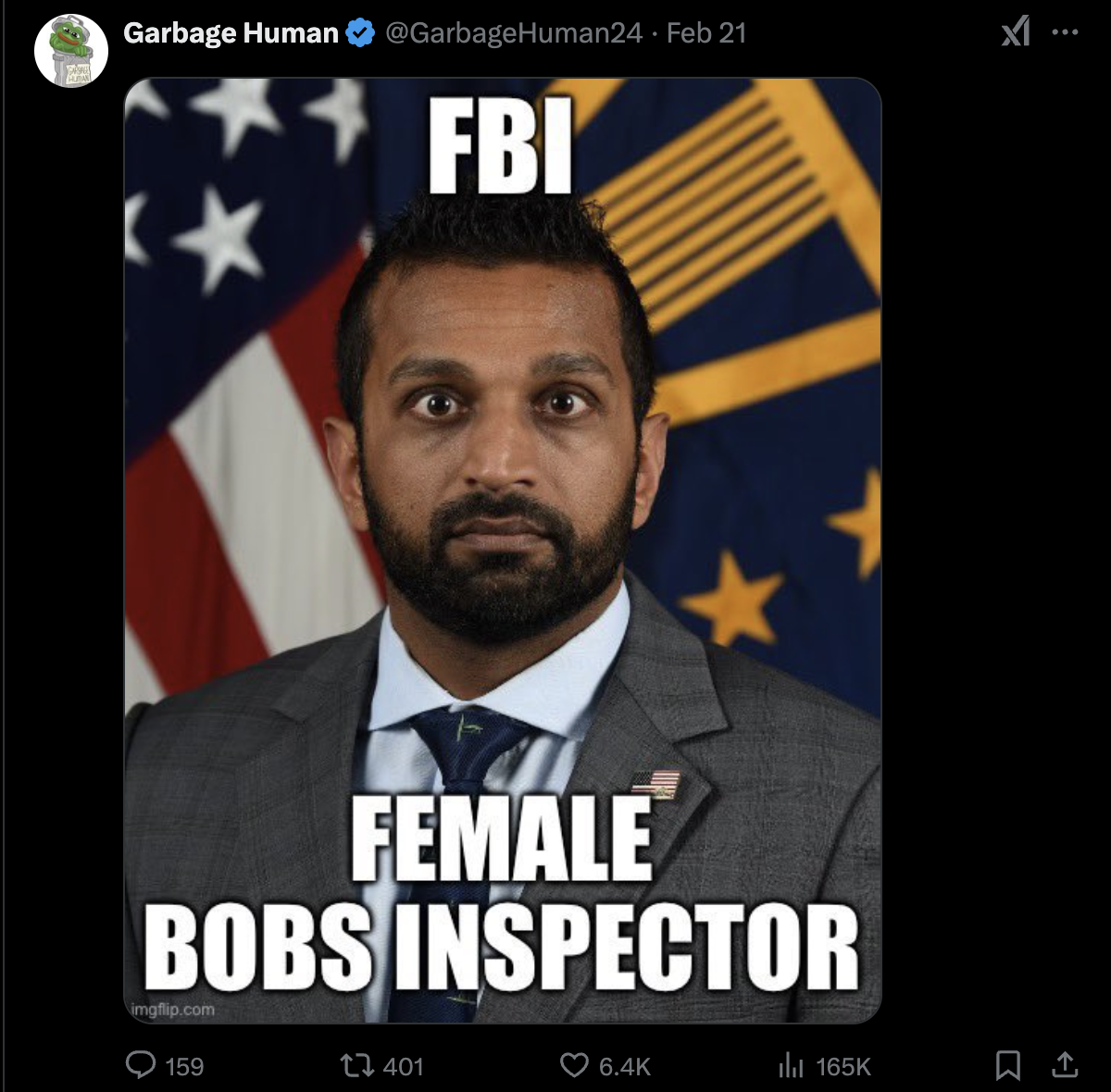Click the reply speech bubble icon

click(x=141, y=1065)
